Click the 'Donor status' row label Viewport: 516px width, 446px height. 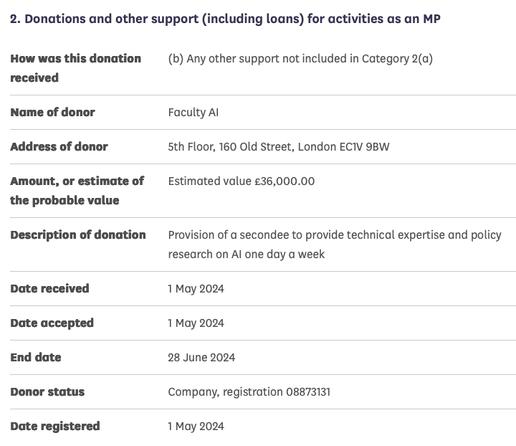click(47, 392)
